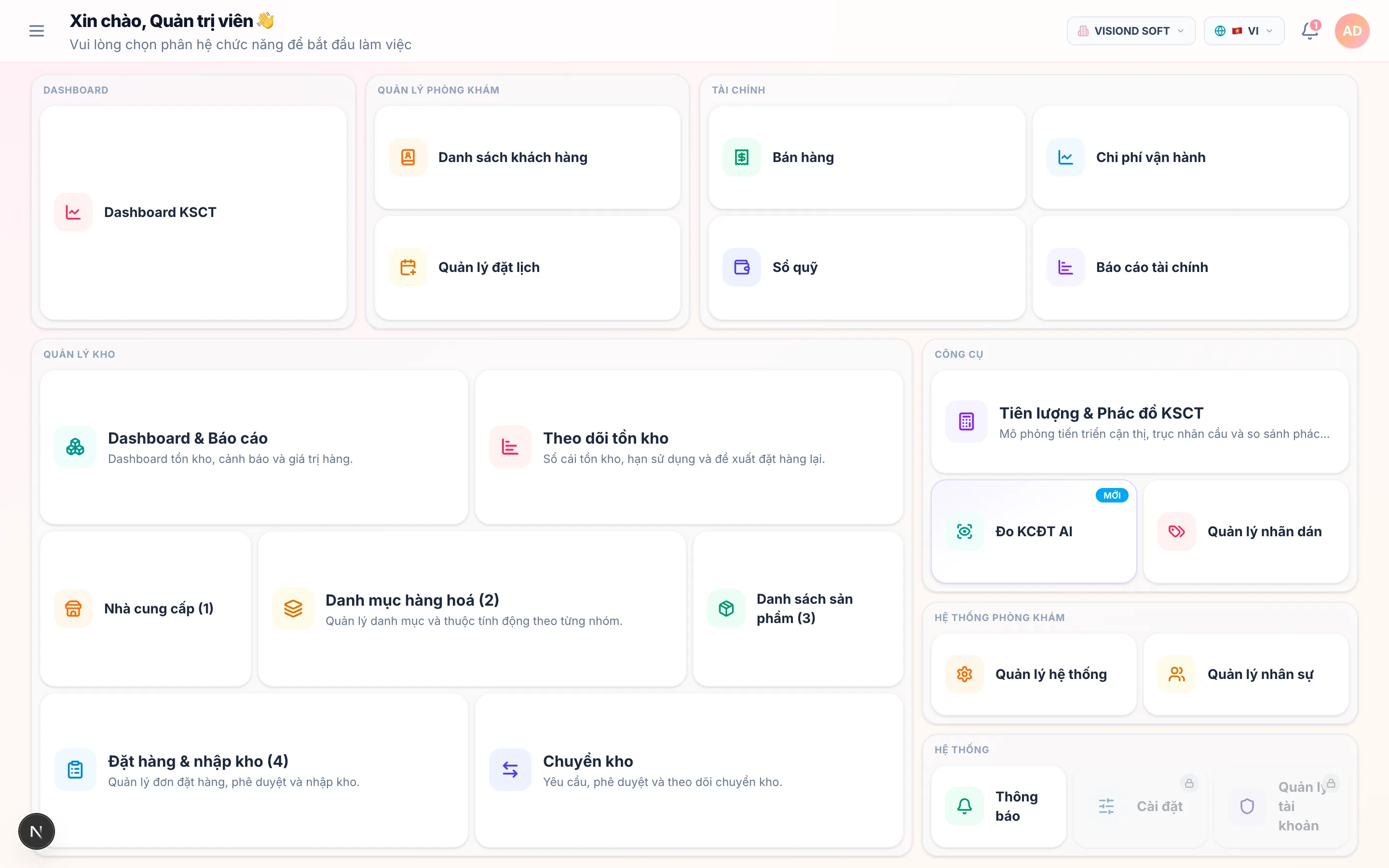This screenshot has height=868, width=1389.
Task: Open Tiên lượng & Phác đồ KSCT
Action: point(1140,422)
